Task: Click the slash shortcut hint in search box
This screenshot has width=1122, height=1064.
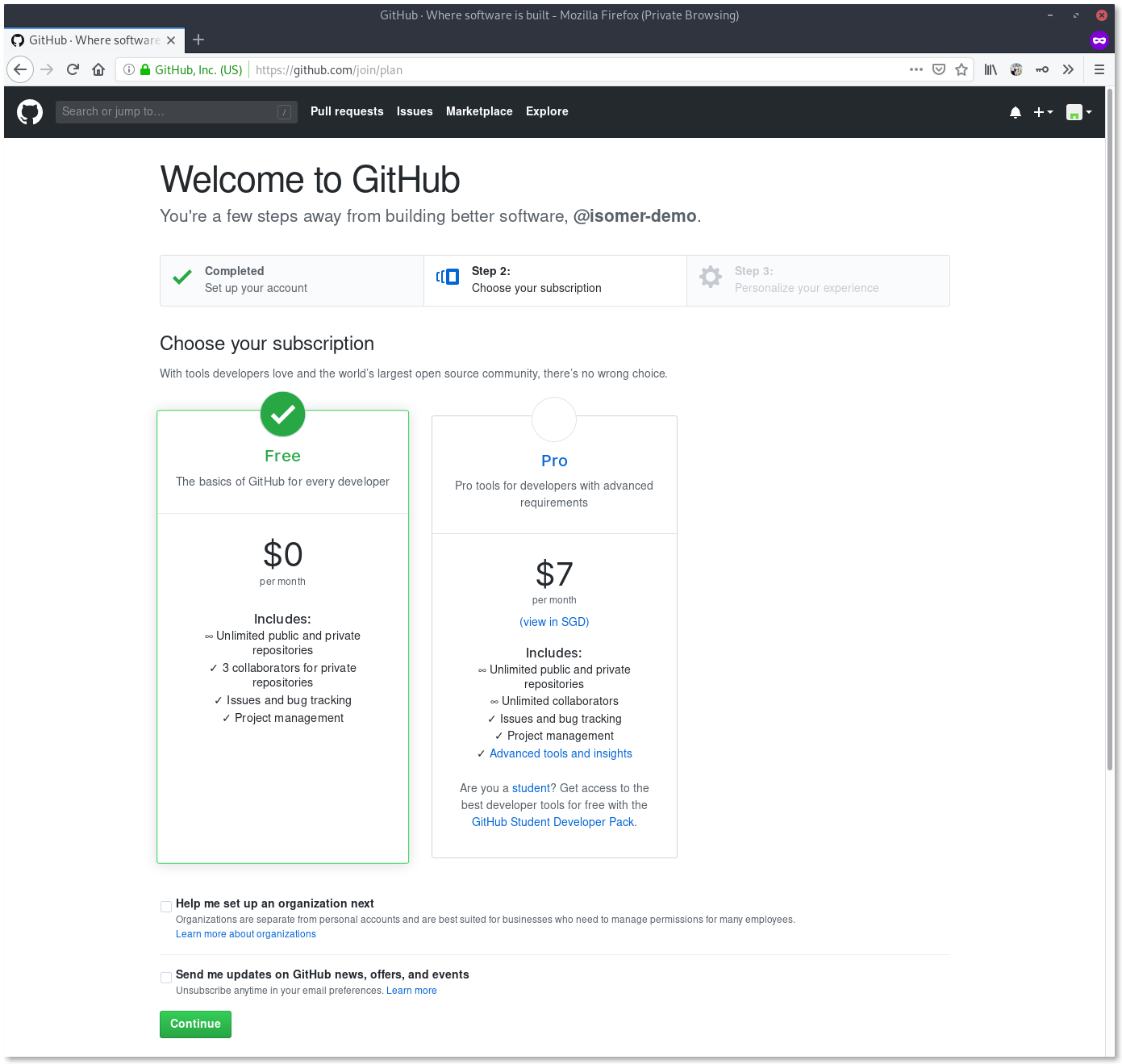Action: click(x=285, y=112)
